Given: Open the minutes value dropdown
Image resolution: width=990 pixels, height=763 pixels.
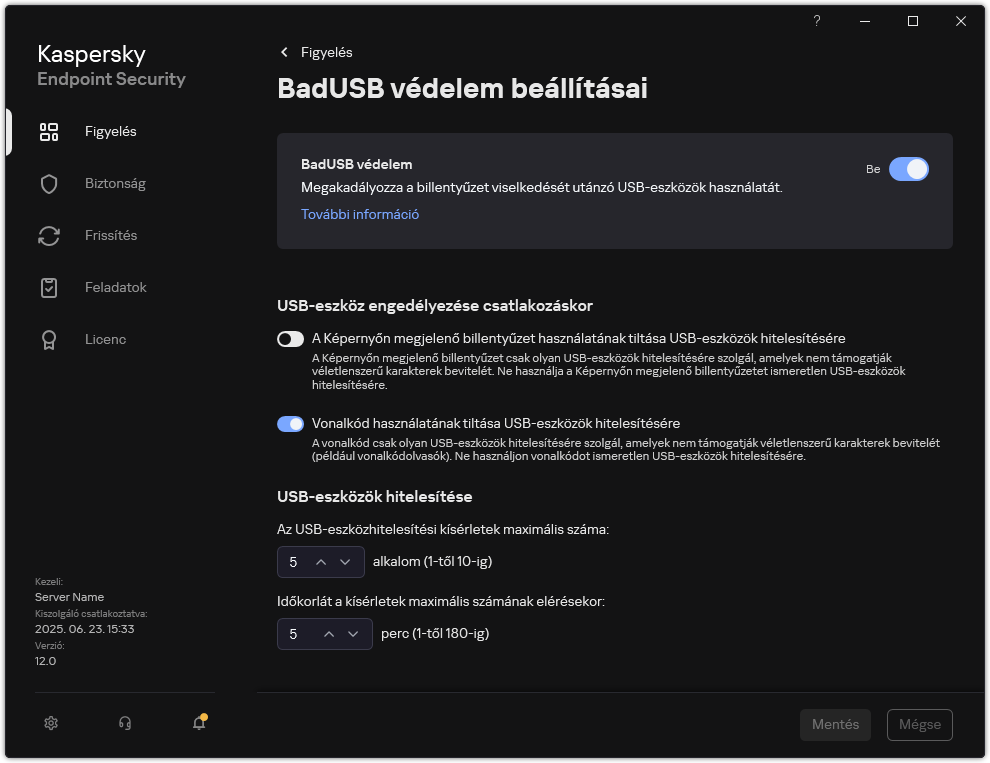Looking at the screenshot, I should coord(352,633).
